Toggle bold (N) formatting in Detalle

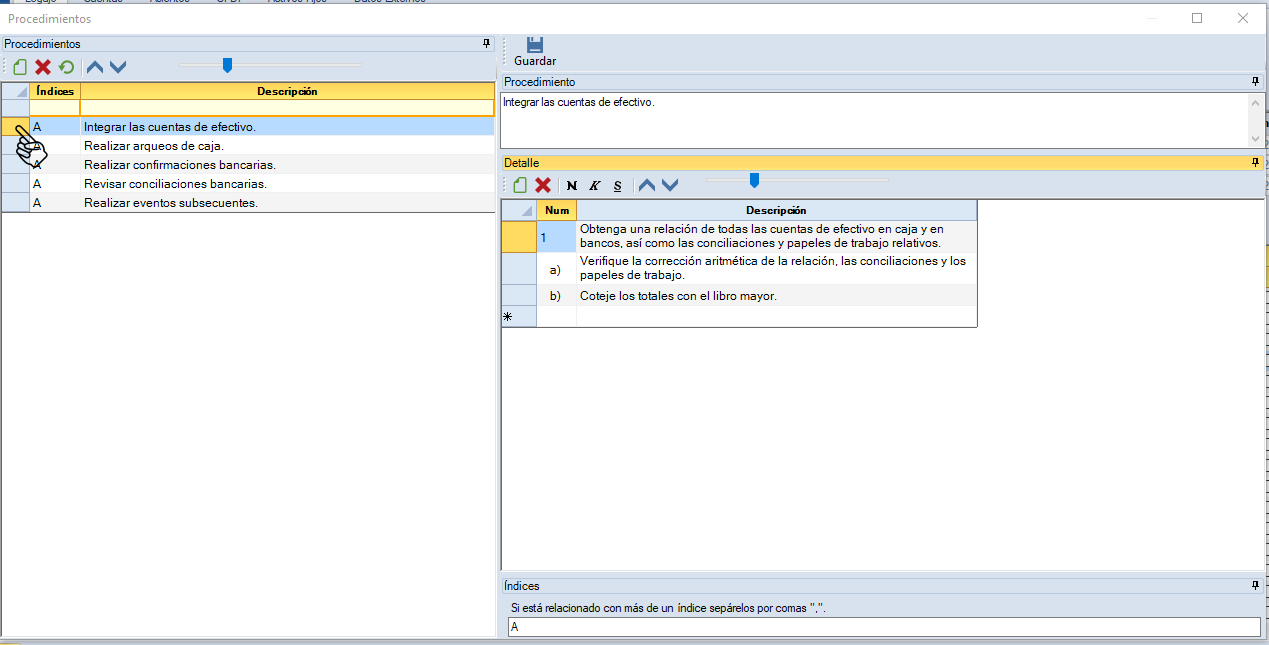coord(572,185)
